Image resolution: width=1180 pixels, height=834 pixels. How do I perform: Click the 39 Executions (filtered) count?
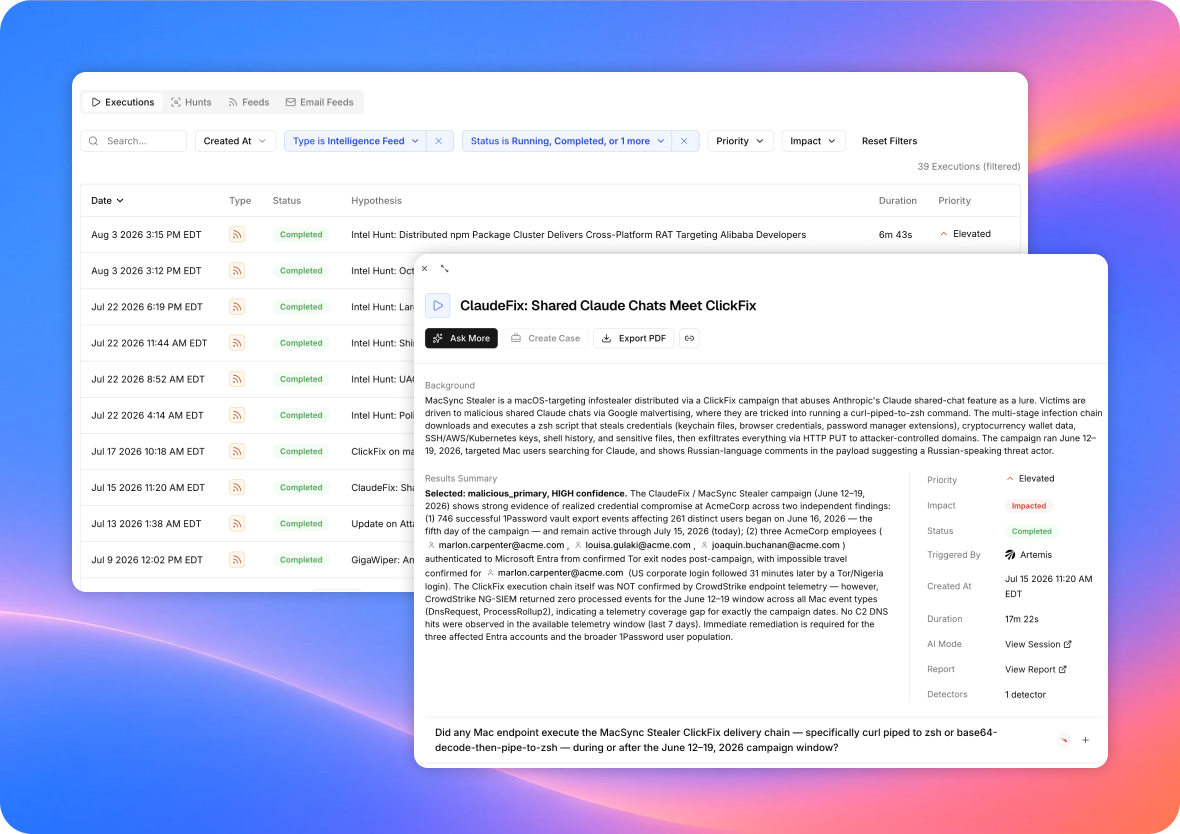point(969,166)
